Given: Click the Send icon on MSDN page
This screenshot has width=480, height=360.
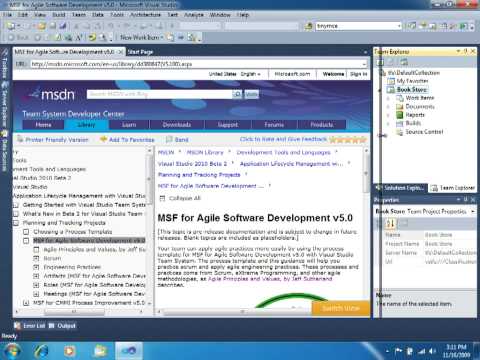Looking at the screenshot, I should pyautogui.click(x=169, y=139).
